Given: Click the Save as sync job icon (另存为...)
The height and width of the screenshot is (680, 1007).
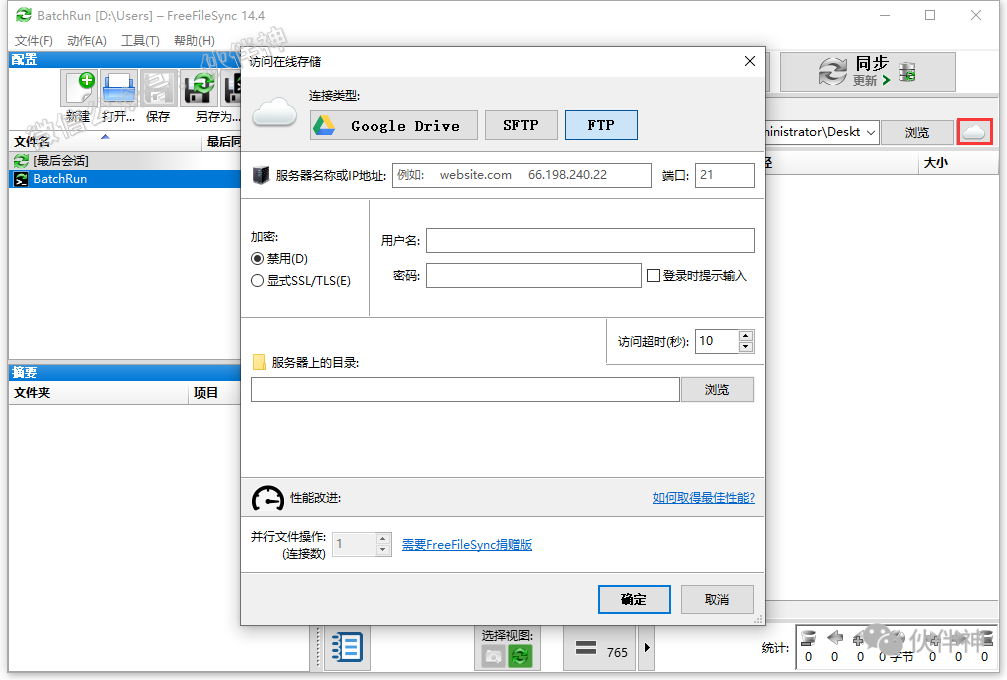Looking at the screenshot, I should coord(199,89).
